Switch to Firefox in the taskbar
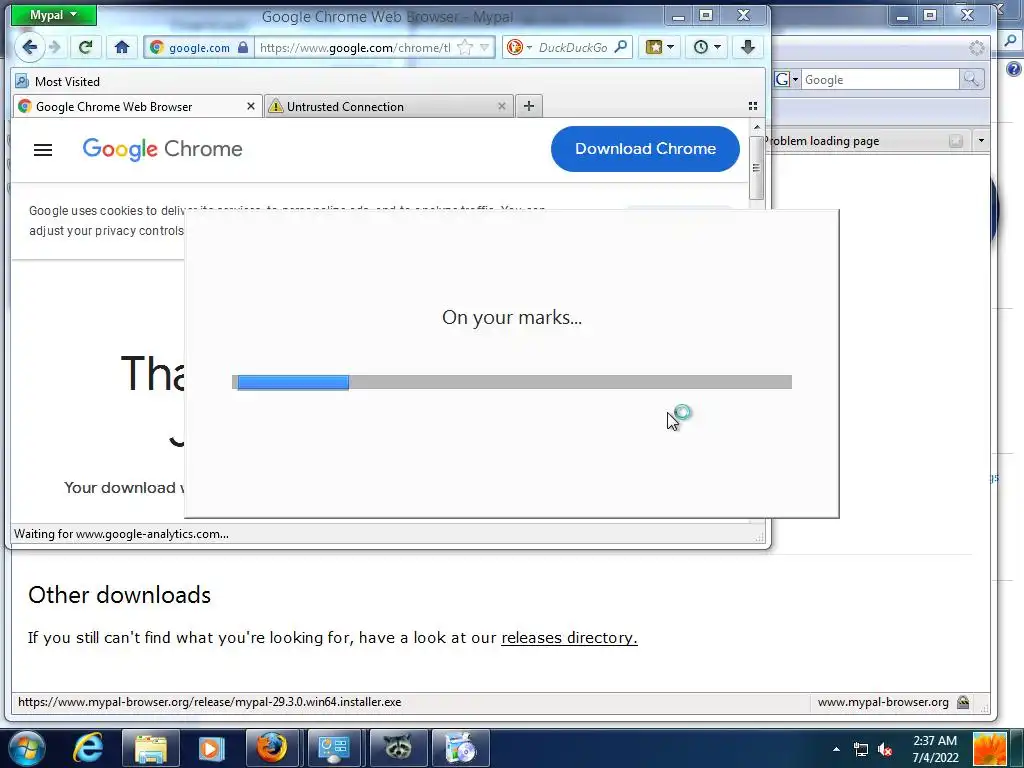The height and width of the screenshot is (768, 1024). point(272,748)
